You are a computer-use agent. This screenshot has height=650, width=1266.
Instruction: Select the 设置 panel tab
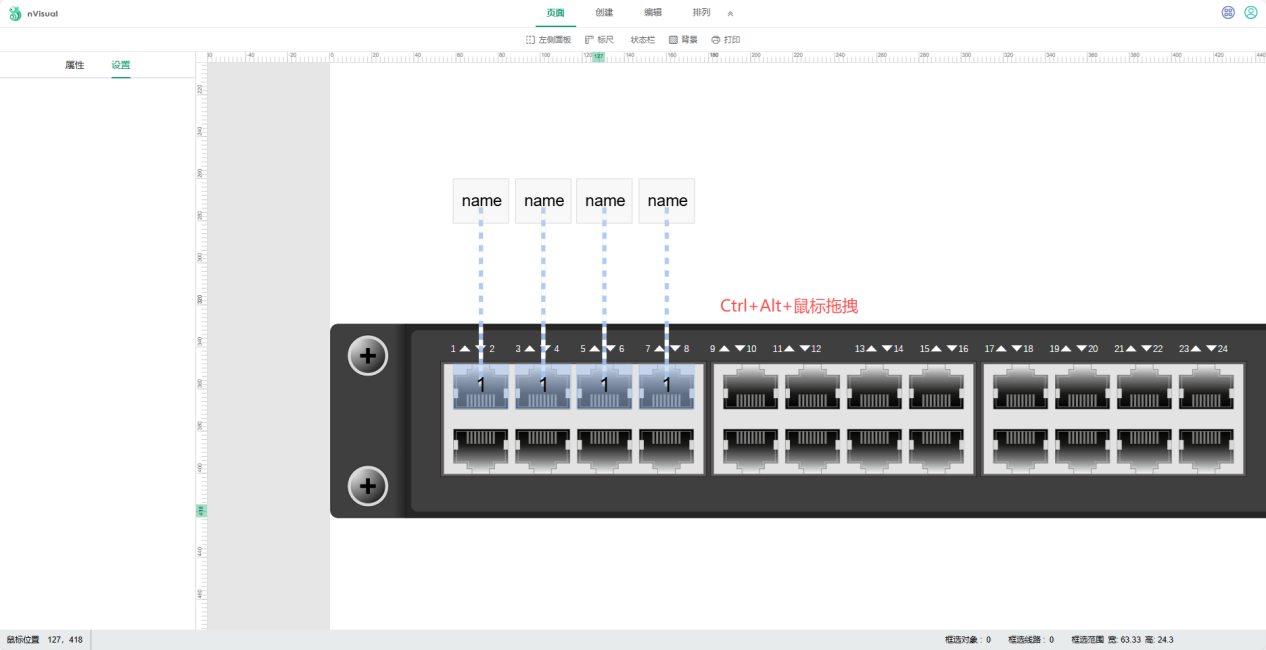coord(121,65)
